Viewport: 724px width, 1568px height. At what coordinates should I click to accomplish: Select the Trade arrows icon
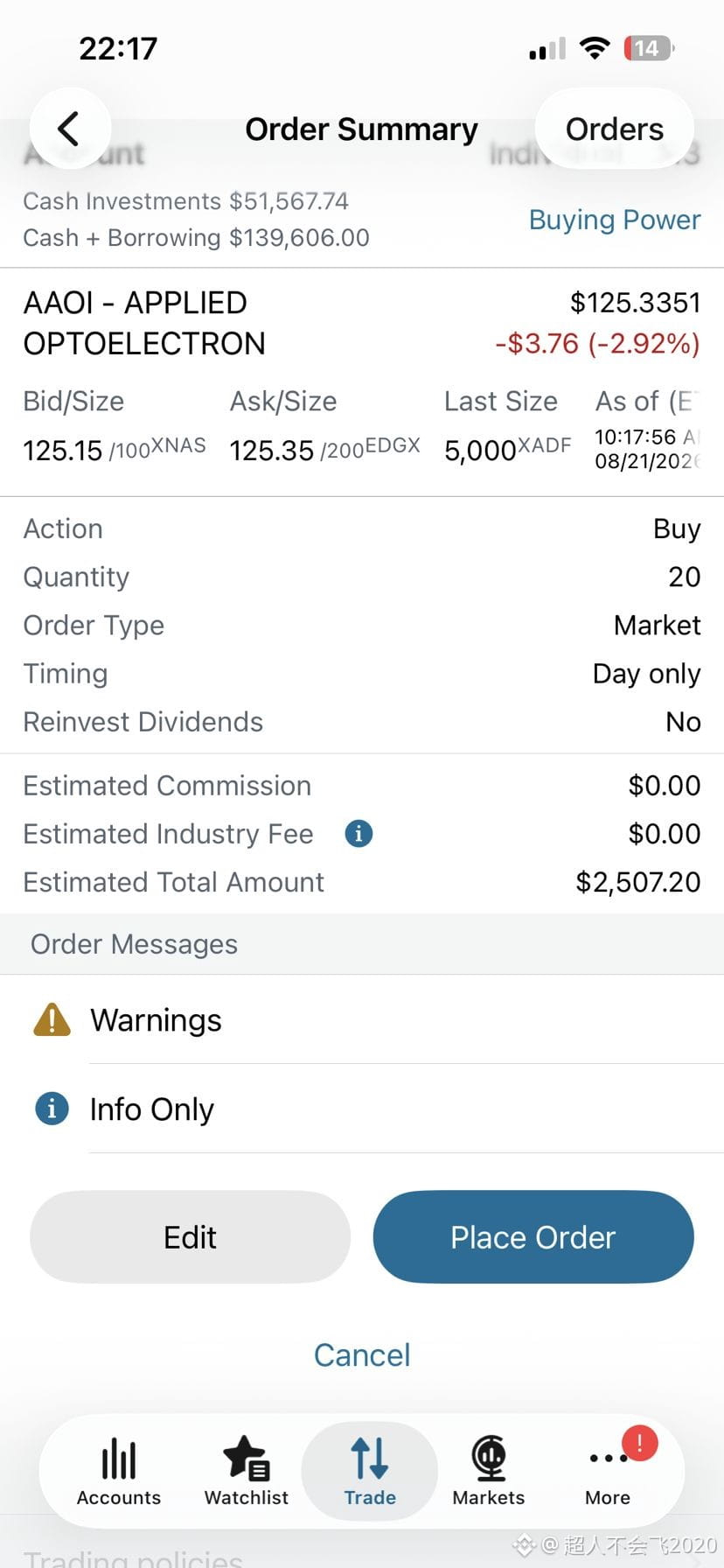coord(370,1458)
